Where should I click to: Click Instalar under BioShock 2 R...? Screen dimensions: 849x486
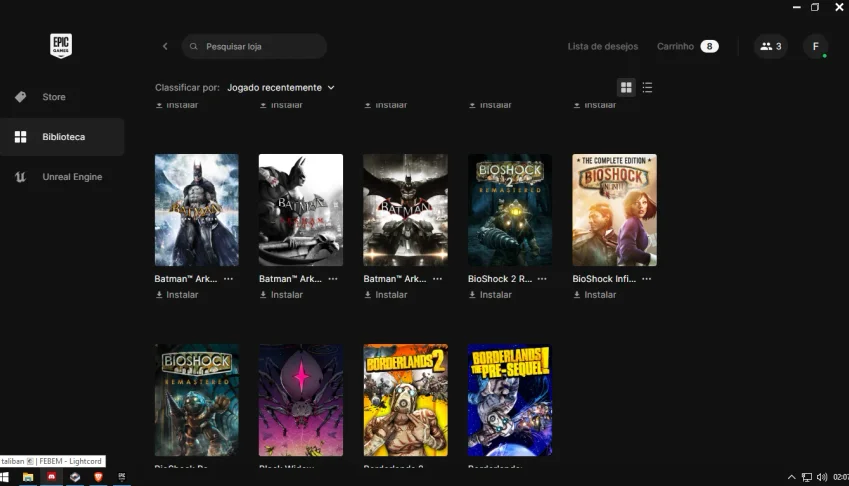pos(489,295)
